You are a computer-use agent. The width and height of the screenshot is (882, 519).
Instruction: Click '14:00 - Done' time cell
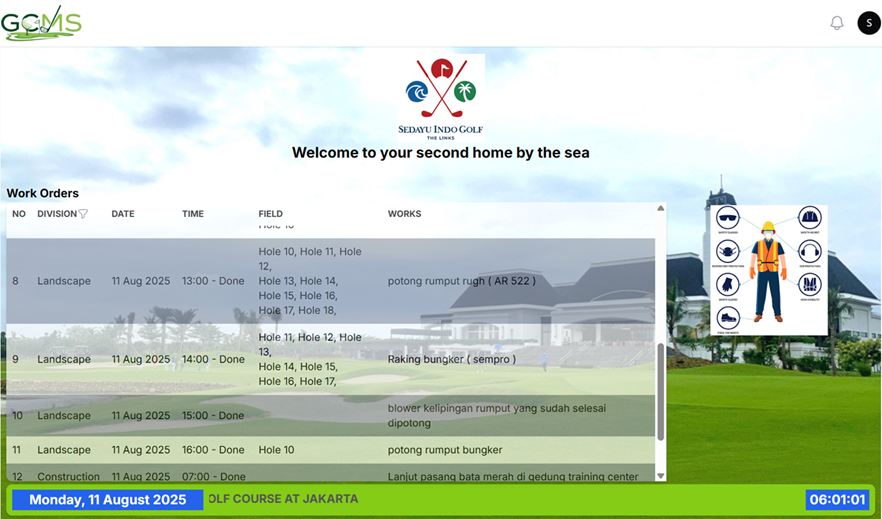tap(213, 359)
